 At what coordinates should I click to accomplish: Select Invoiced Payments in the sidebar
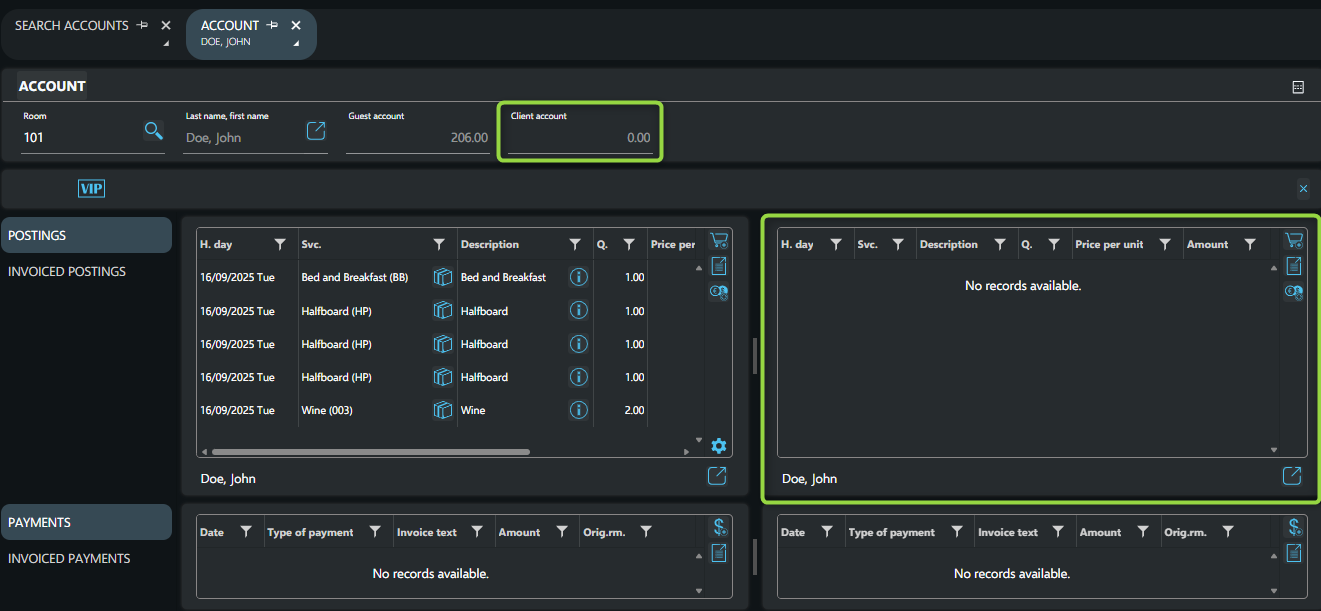[x=69, y=559]
